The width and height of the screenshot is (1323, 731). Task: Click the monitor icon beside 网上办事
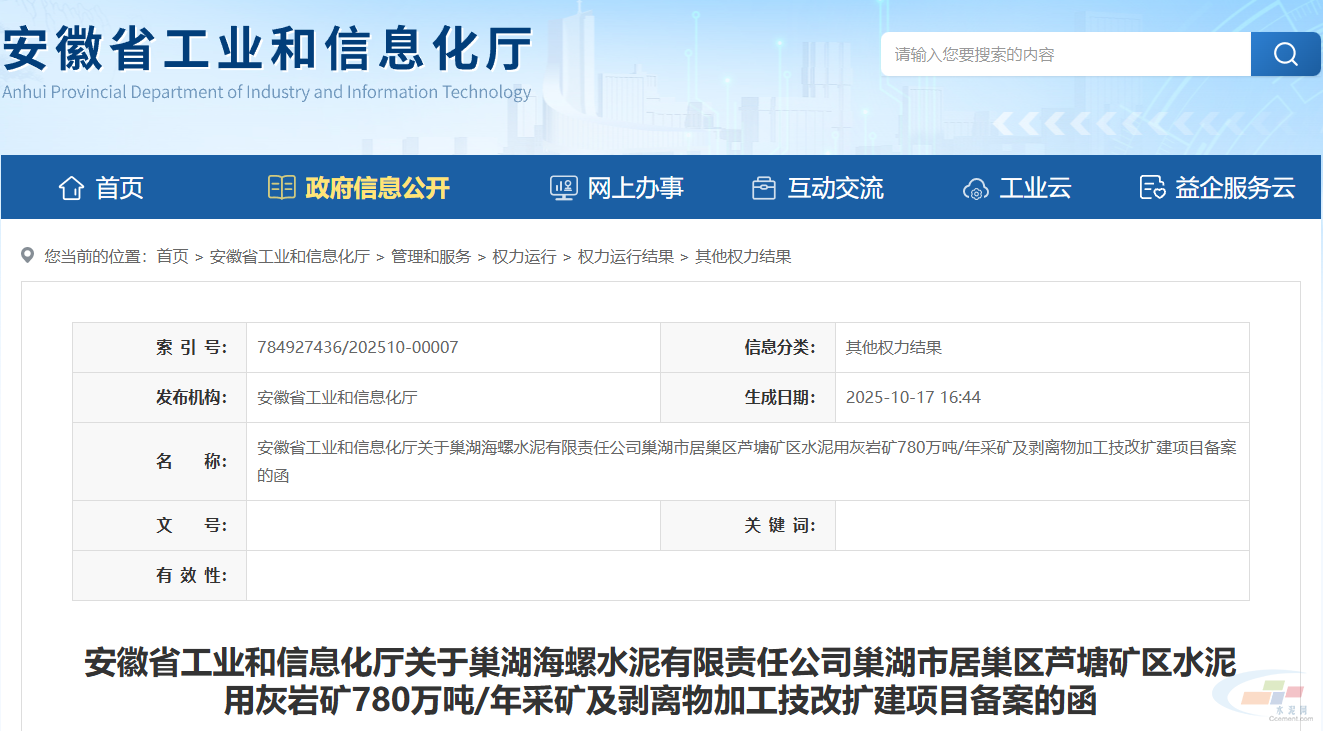[565, 187]
